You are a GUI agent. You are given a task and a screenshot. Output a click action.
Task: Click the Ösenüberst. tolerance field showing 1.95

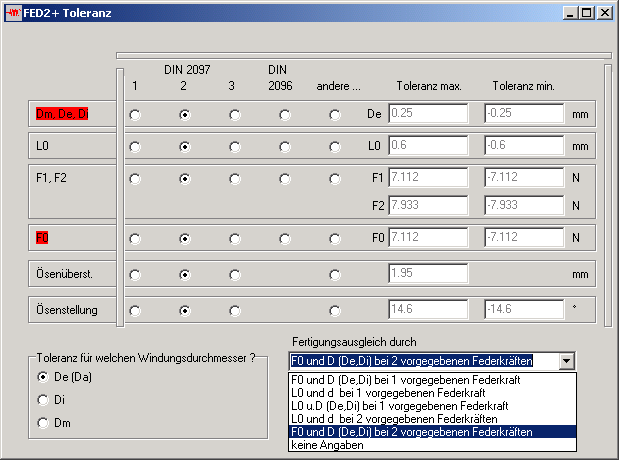pos(428,274)
